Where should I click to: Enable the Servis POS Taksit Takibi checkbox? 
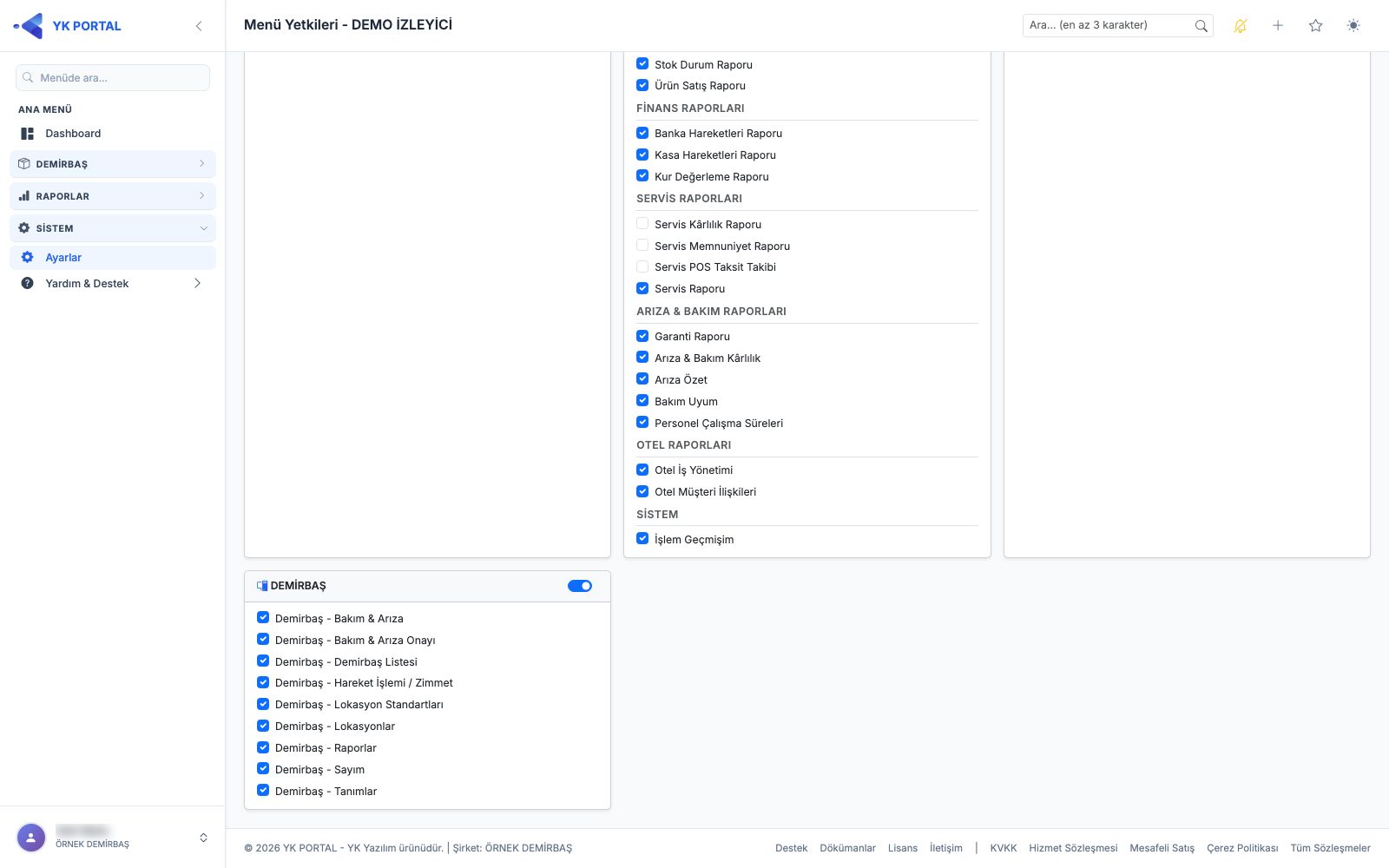[x=642, y=266]
